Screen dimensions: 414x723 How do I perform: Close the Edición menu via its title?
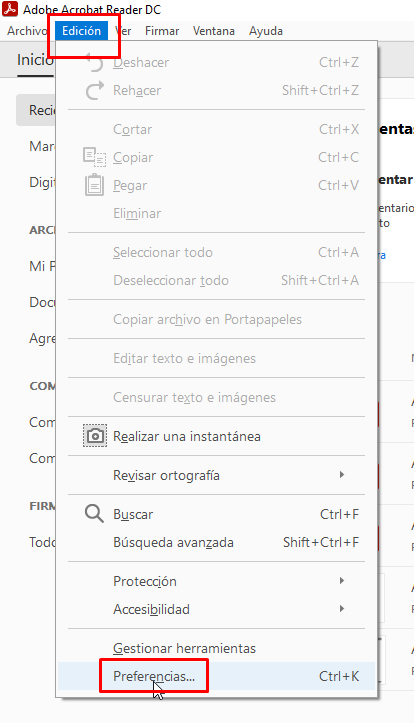82,31
